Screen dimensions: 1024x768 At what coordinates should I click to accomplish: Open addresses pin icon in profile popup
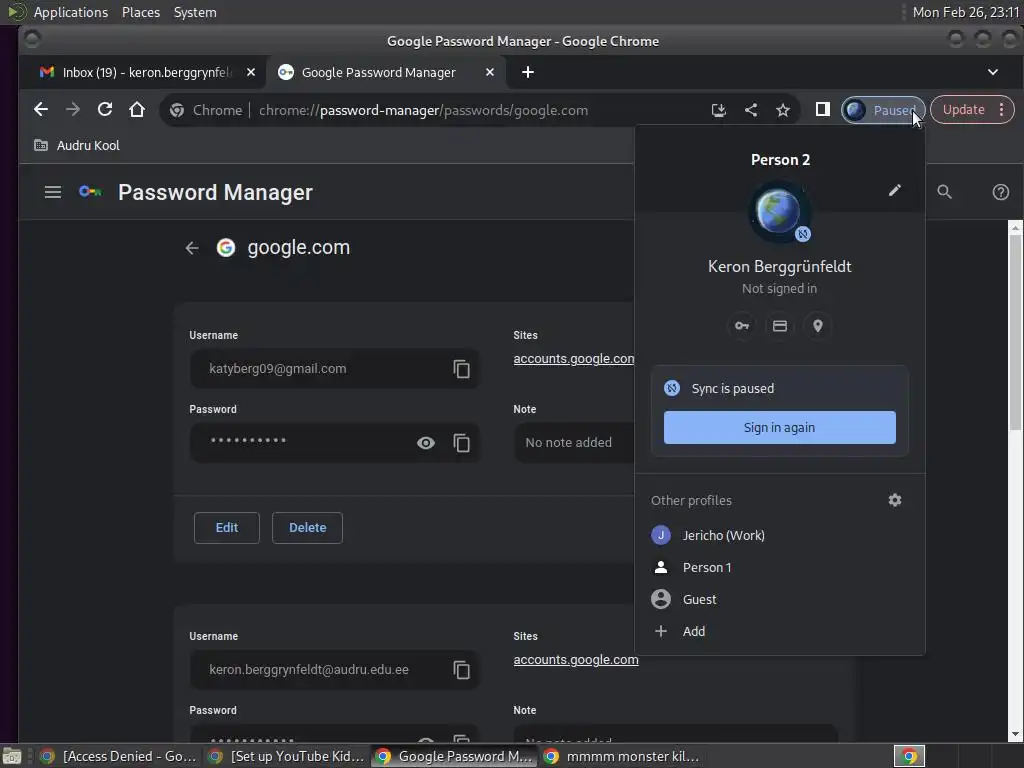818,326
